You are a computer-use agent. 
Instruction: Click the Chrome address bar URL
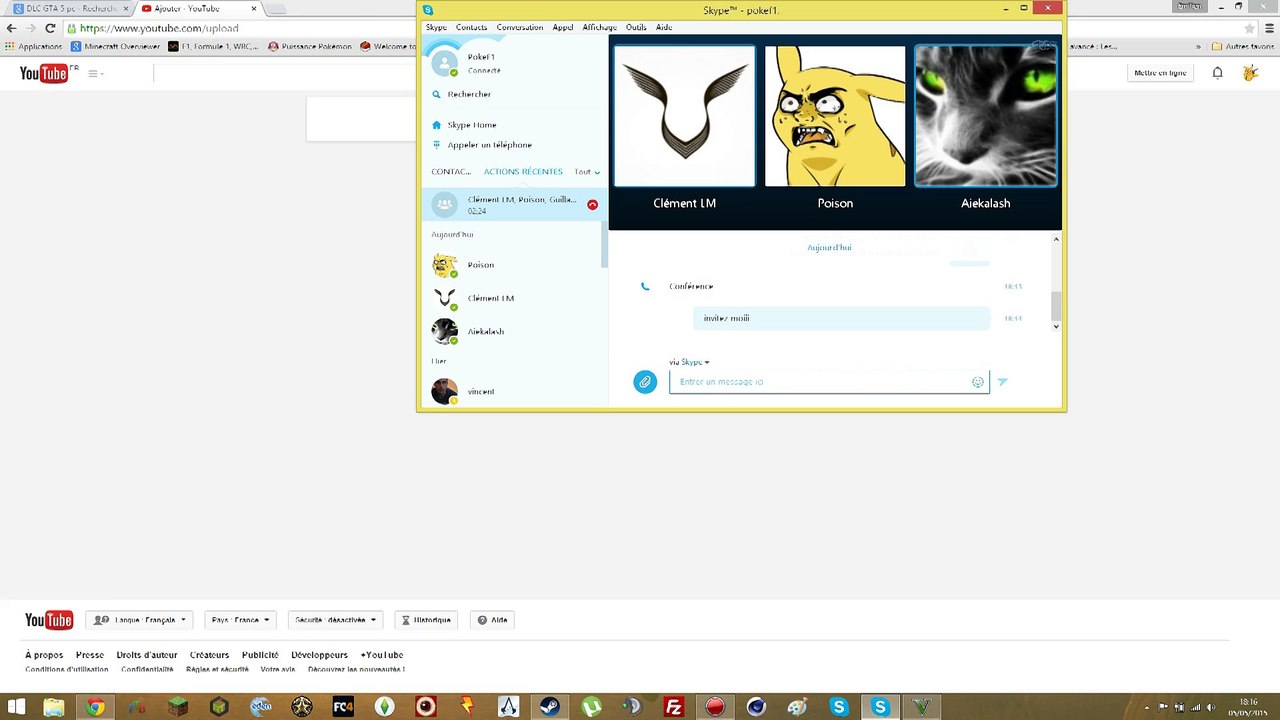click(159, 28)
